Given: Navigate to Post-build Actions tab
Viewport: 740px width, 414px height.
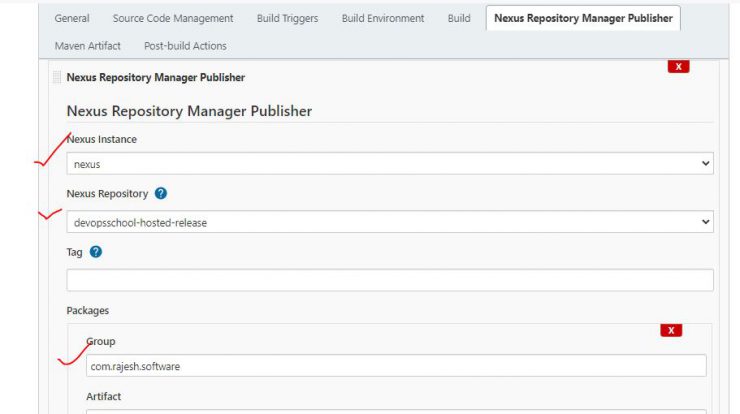Looking at the screenshot, I should [x=185, y=46].
